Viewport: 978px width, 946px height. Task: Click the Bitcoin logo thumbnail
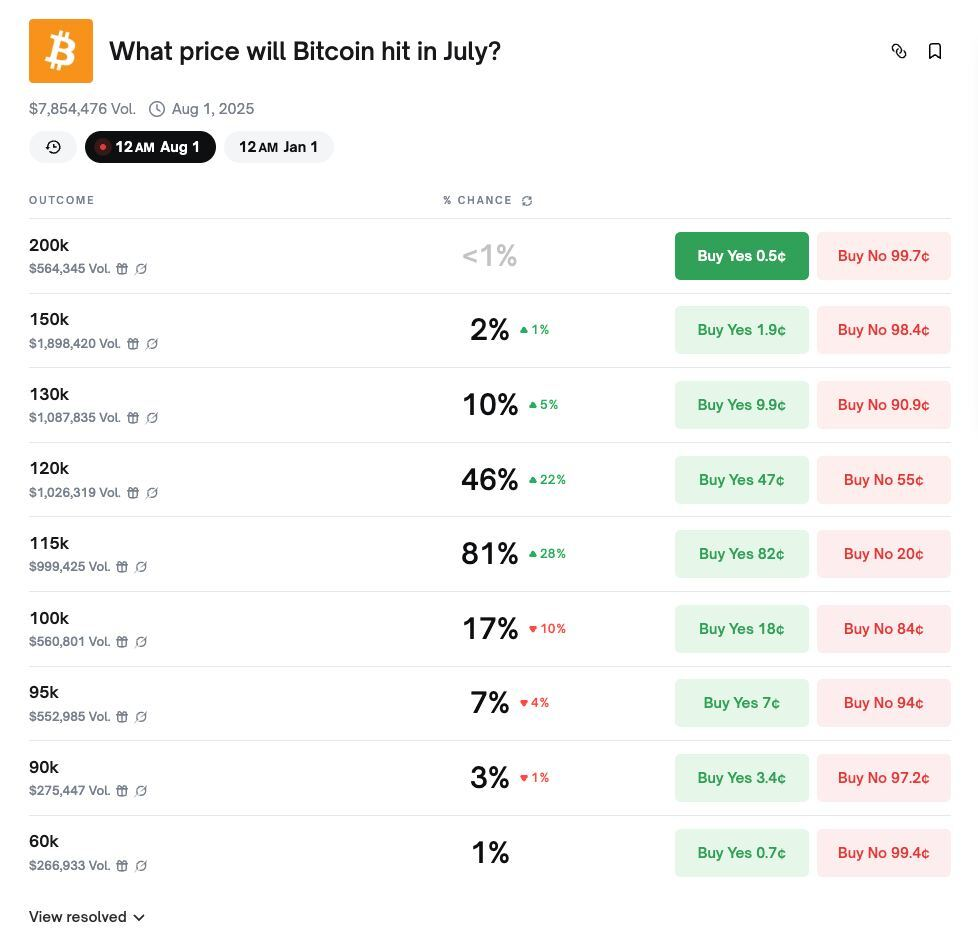tap(61, 51)
